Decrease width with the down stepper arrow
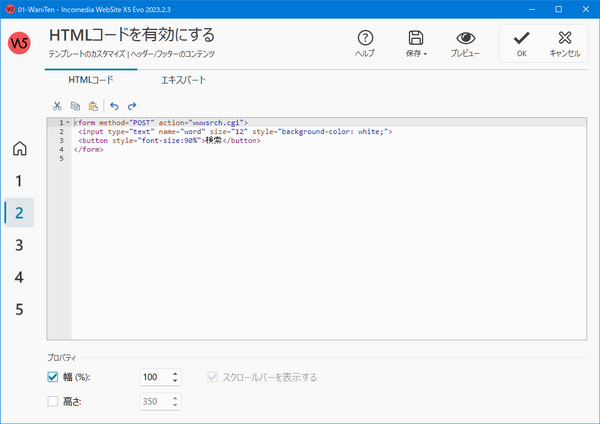The image size is (600, 424). (x=175, y=381)
